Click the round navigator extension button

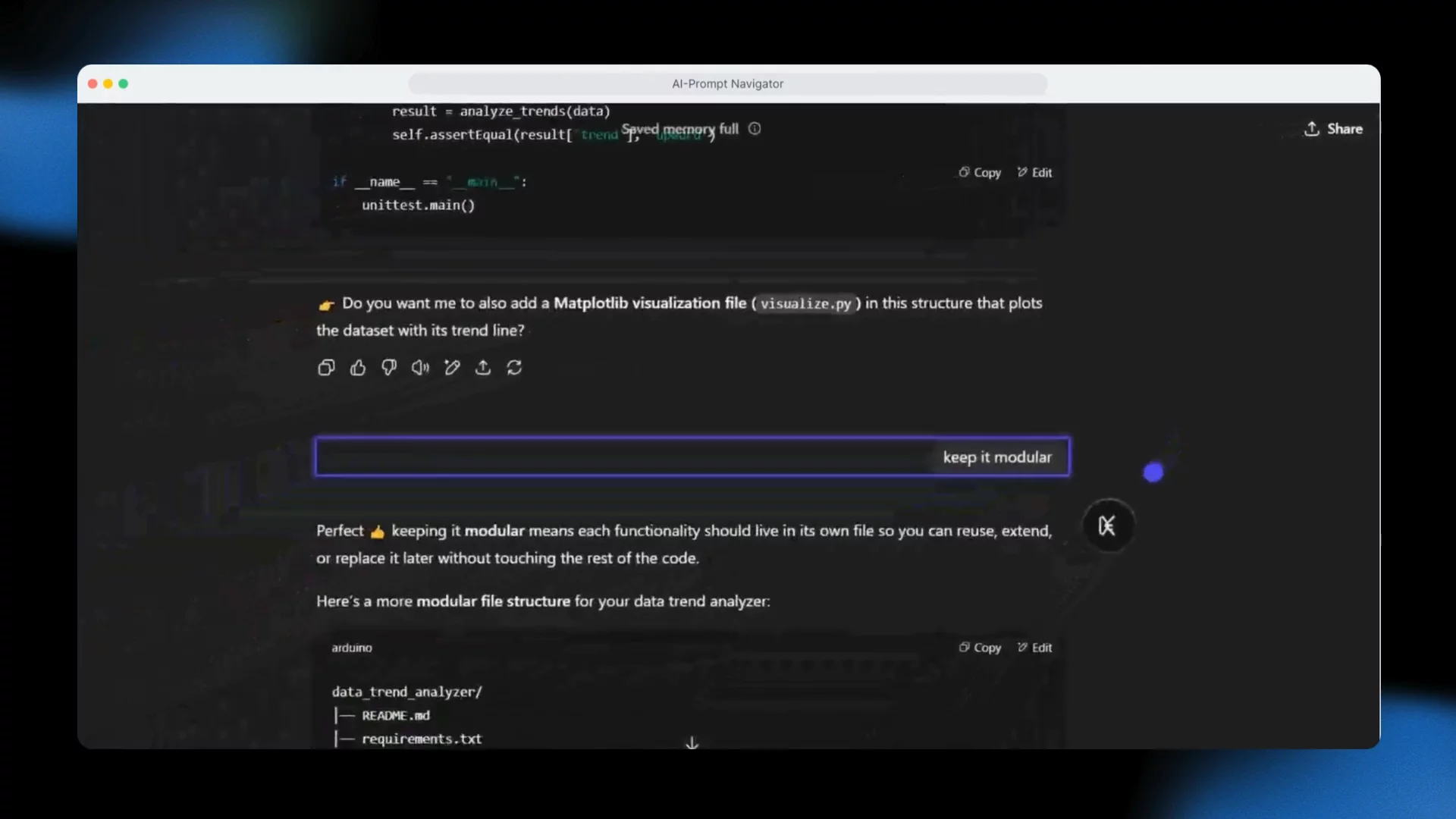point(1108,526)
